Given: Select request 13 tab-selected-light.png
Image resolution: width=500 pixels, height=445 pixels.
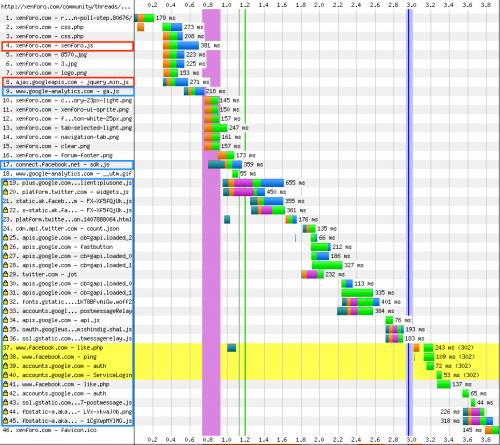Looking at the screenshot, I should click(x=67, y=128).
